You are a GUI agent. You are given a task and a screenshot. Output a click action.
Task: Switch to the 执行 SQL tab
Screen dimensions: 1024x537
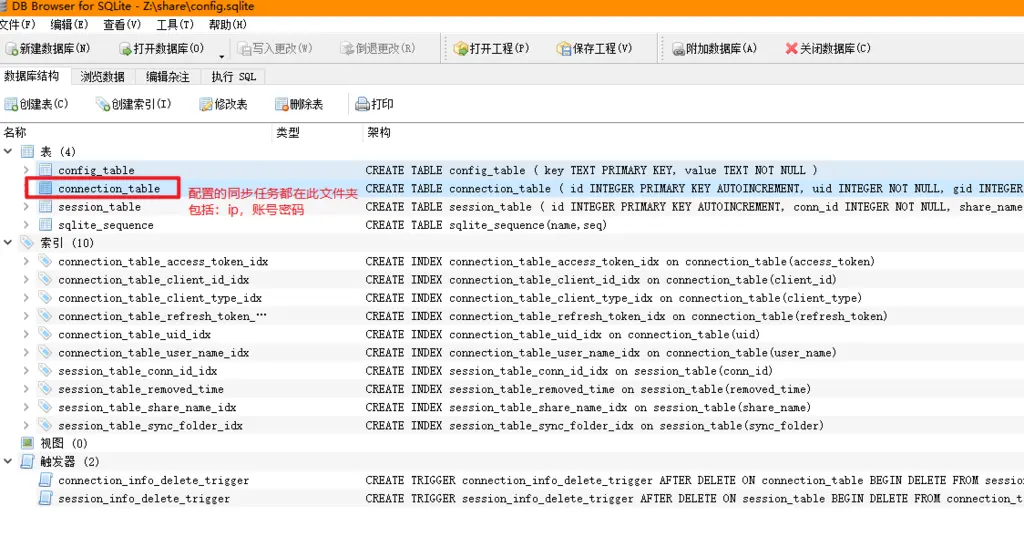pos(234,77)
